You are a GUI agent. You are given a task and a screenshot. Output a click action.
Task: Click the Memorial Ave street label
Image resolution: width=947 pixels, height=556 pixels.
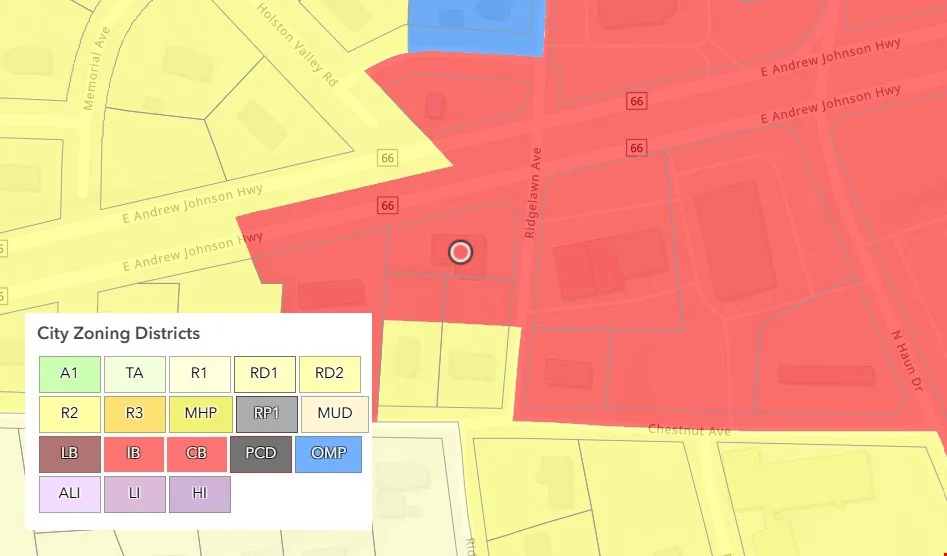click(97, 68)
